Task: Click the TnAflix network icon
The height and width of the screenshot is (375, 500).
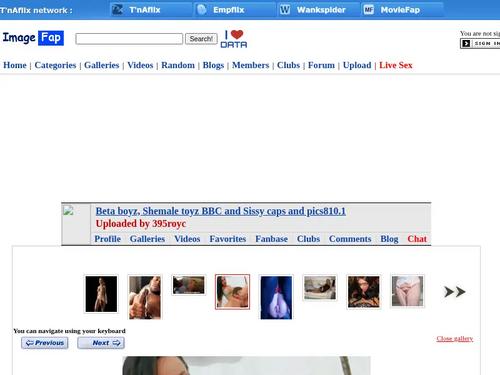Action: (x=117, y=10)
